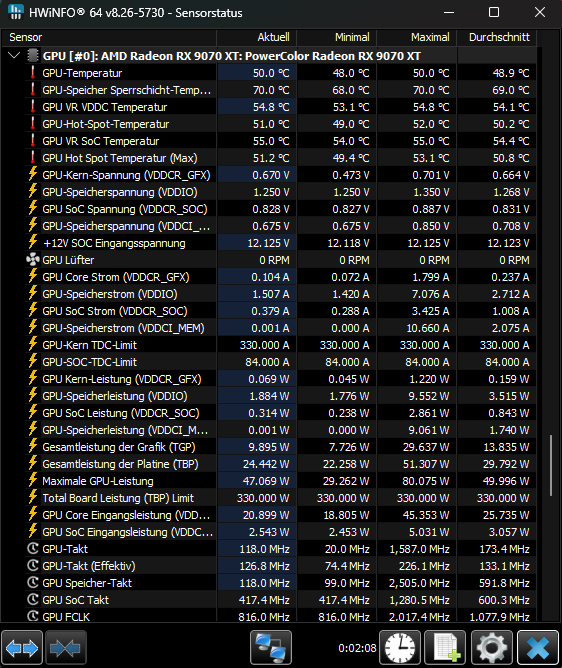Viewport: 562px width, 668px height.
Task: Open the network remote monitoring button
Action: tap(271, 648)
